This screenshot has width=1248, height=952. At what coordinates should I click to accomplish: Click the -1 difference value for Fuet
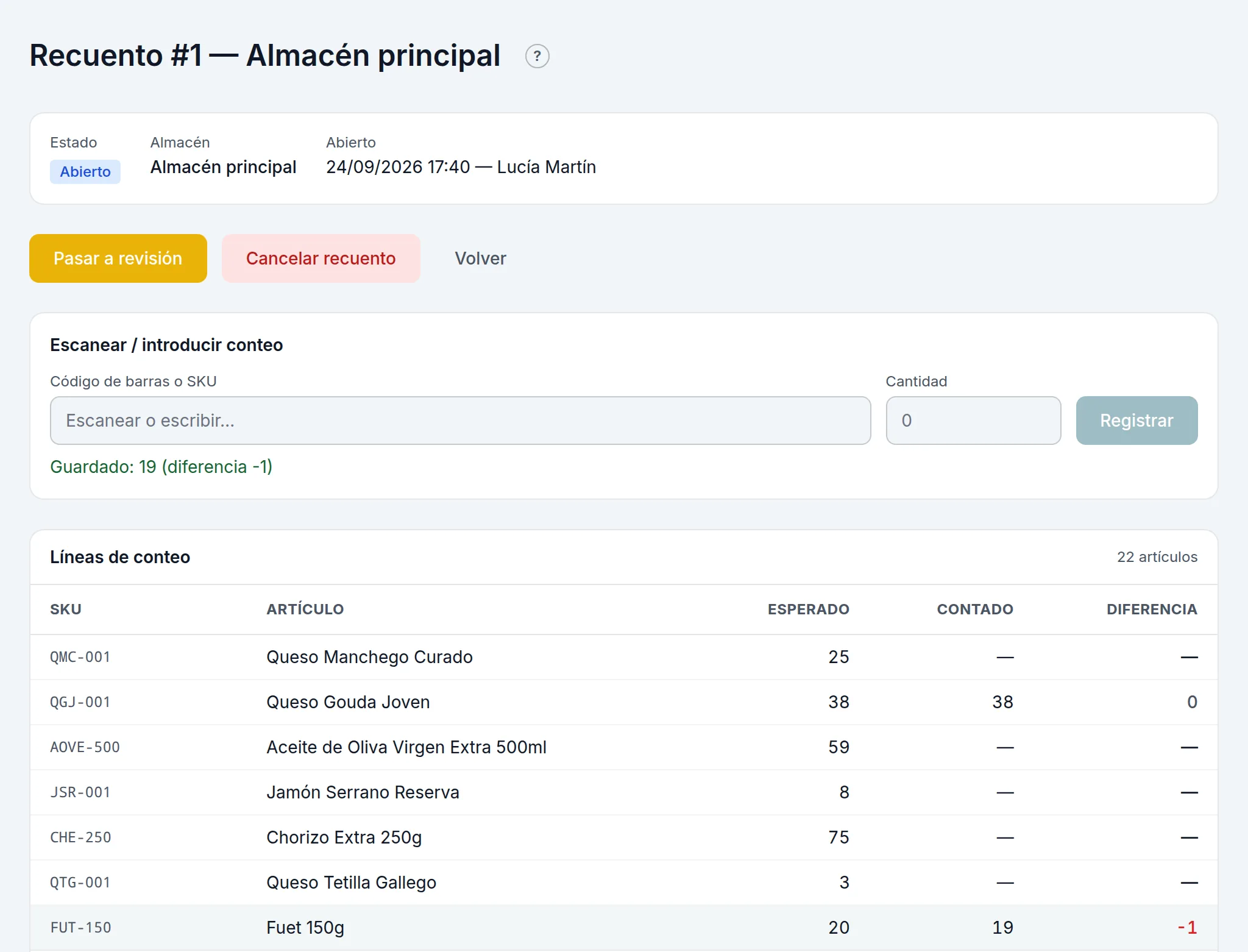click(1187, 928)
